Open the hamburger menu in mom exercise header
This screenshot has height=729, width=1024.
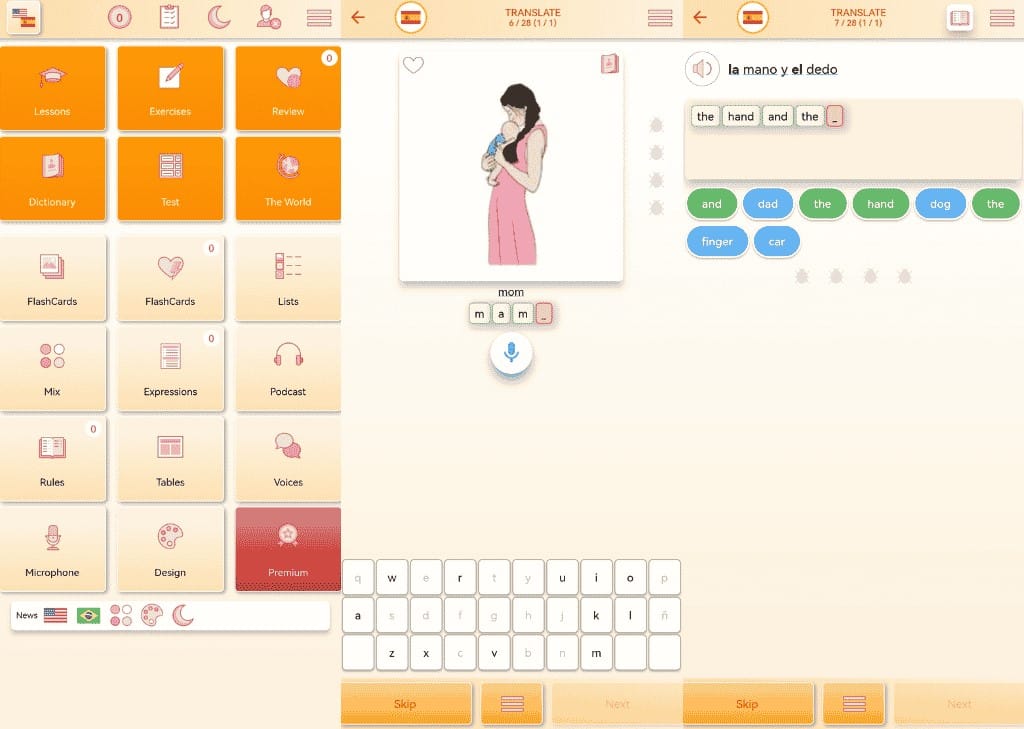660,18
